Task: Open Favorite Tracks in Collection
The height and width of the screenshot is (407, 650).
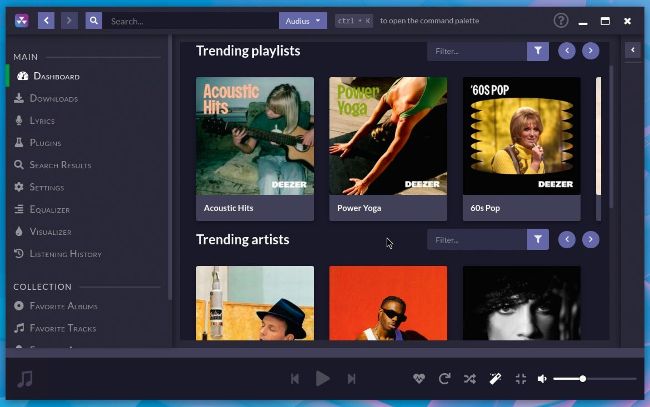Action: coord(55,328)
